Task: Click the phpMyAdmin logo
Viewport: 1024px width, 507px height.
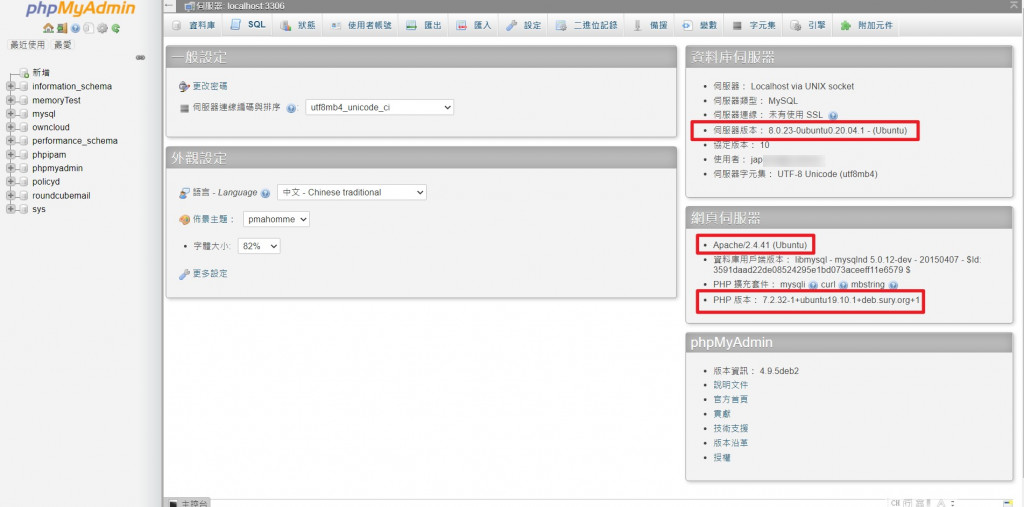Action: pyautogui.click(x=81, y=9)
